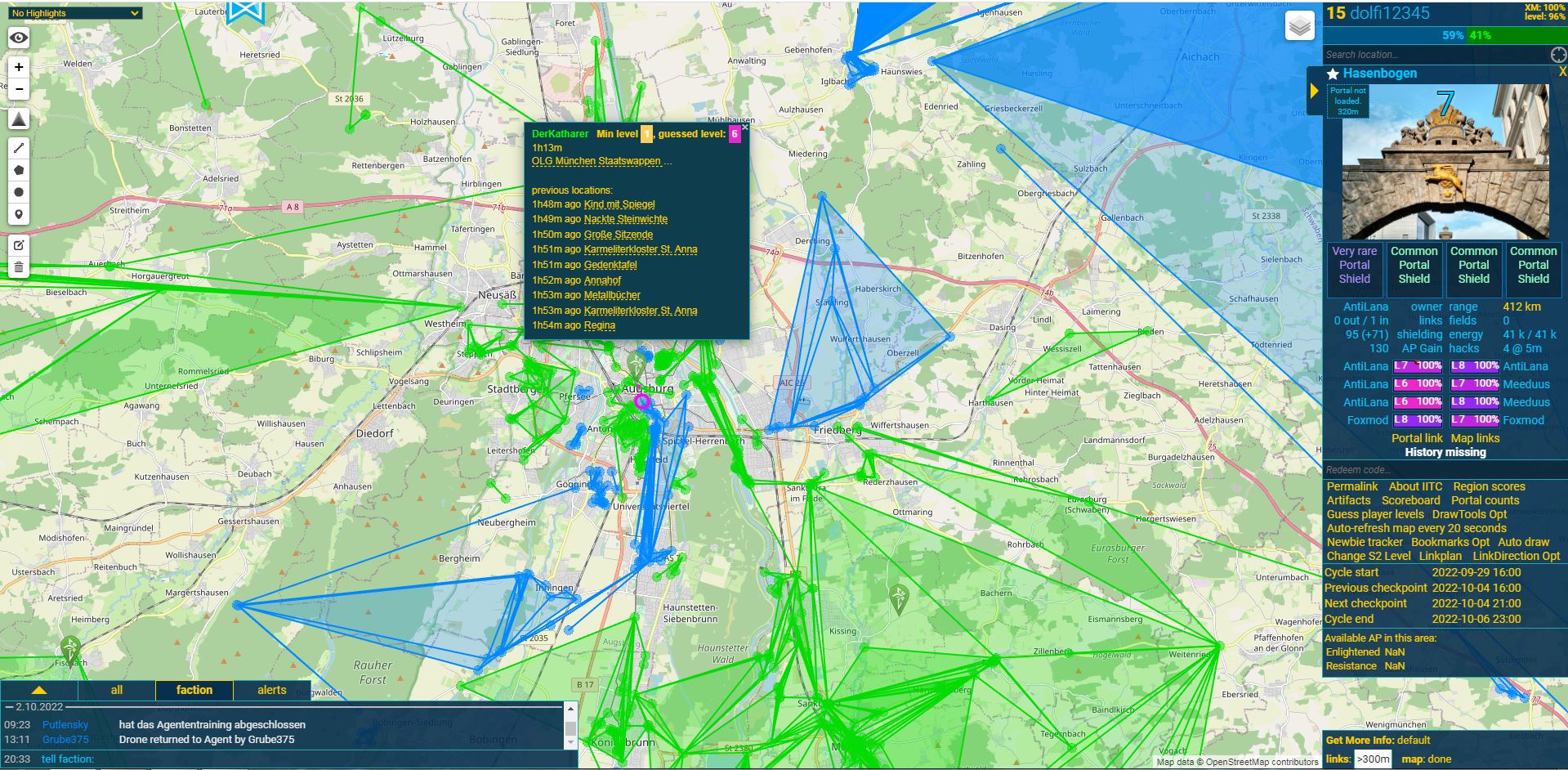1568x770 pixels.
Task: Open Newbie tracker
Action: click(x=1364, y=542)
